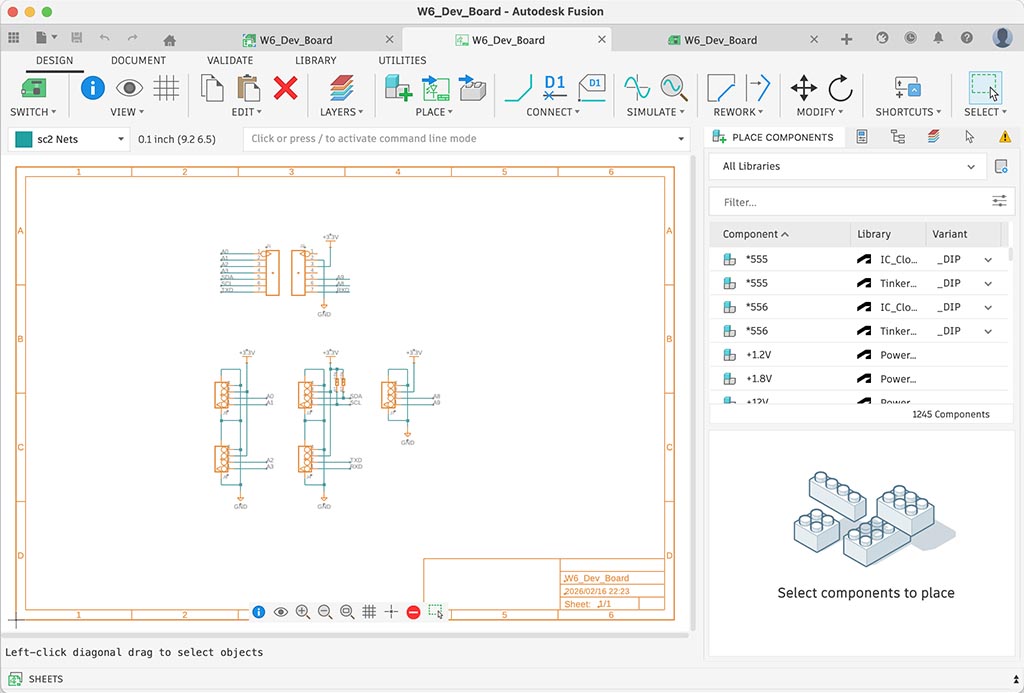Screen dimensions: 1024x693
Task: Select the Copy icon in the EDIT group
Action: [x=212, y=88]
